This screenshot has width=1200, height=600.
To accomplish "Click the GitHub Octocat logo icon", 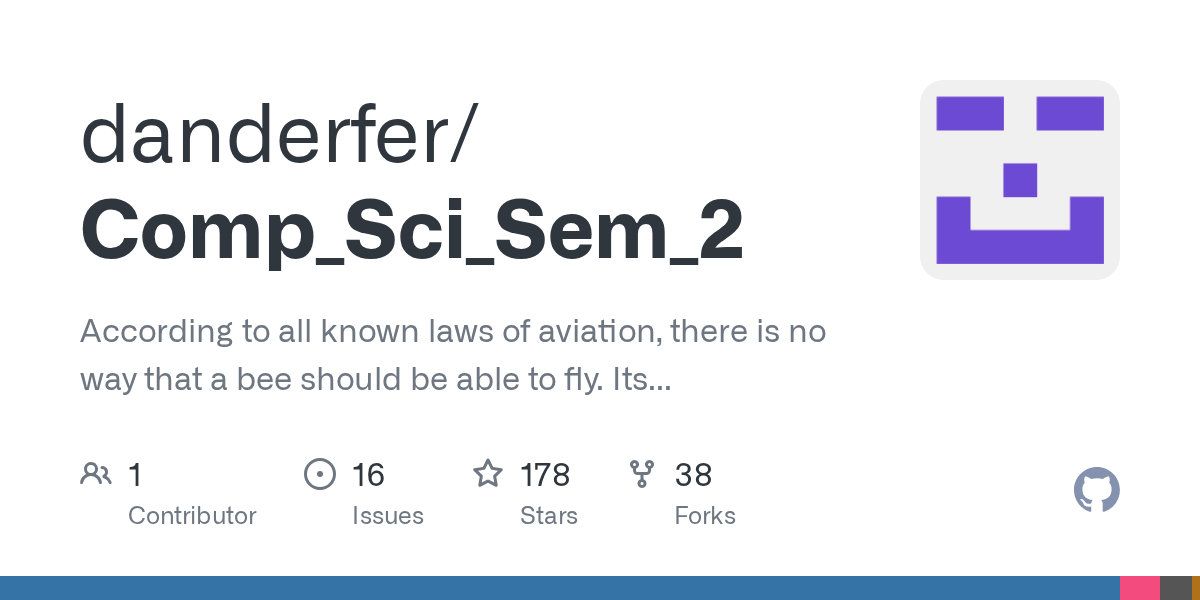I will click(1096, 490).
